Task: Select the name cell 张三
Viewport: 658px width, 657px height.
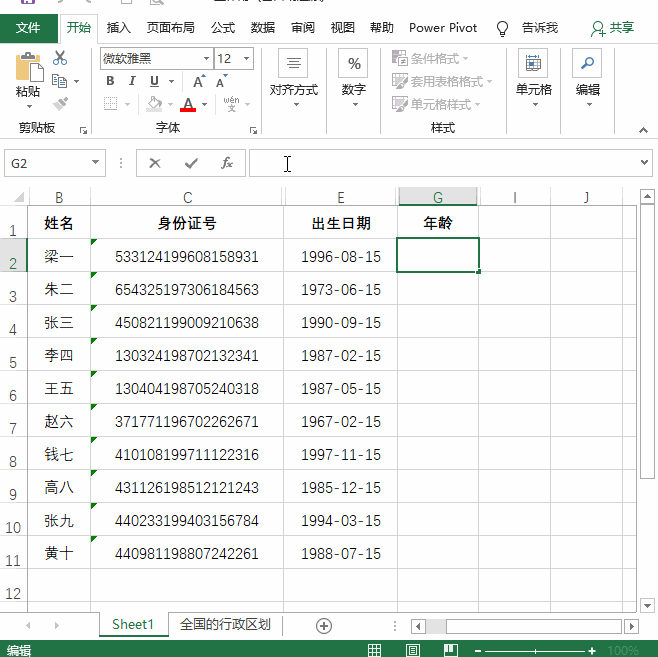Action: point(59,322)
